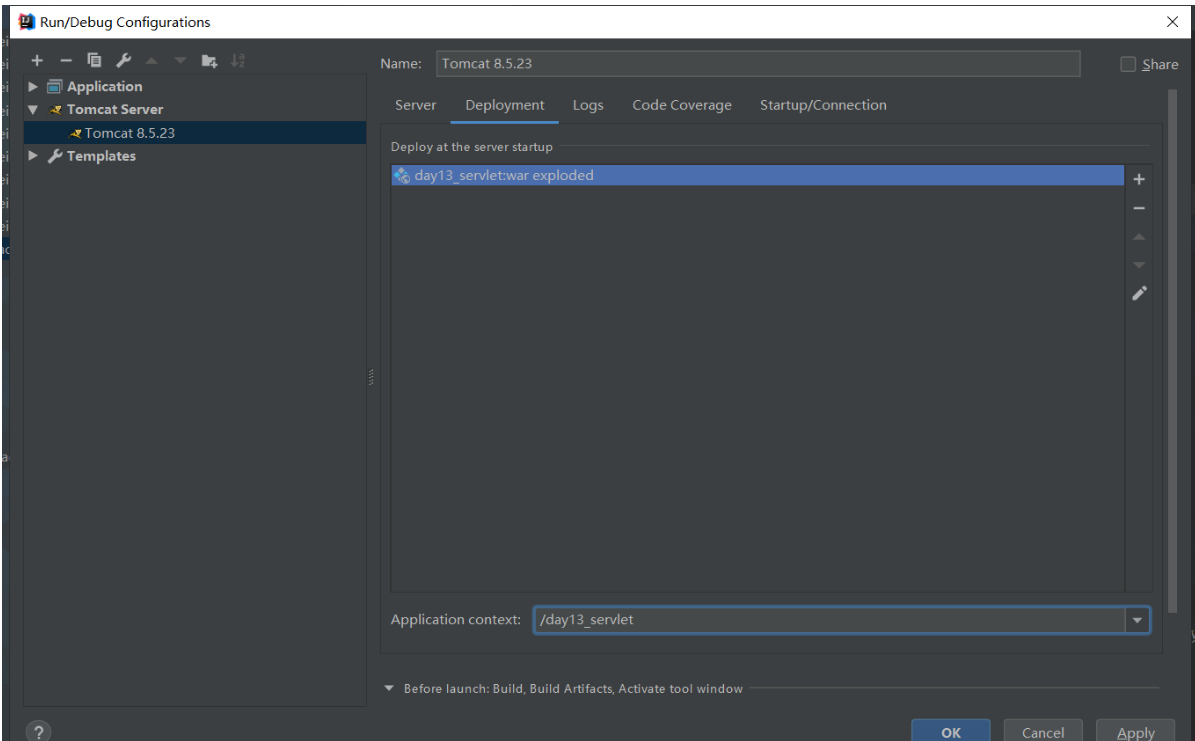Move deployment artifact down
The height and width of the screenshot is (741, 1195).
coord(1139,265)
